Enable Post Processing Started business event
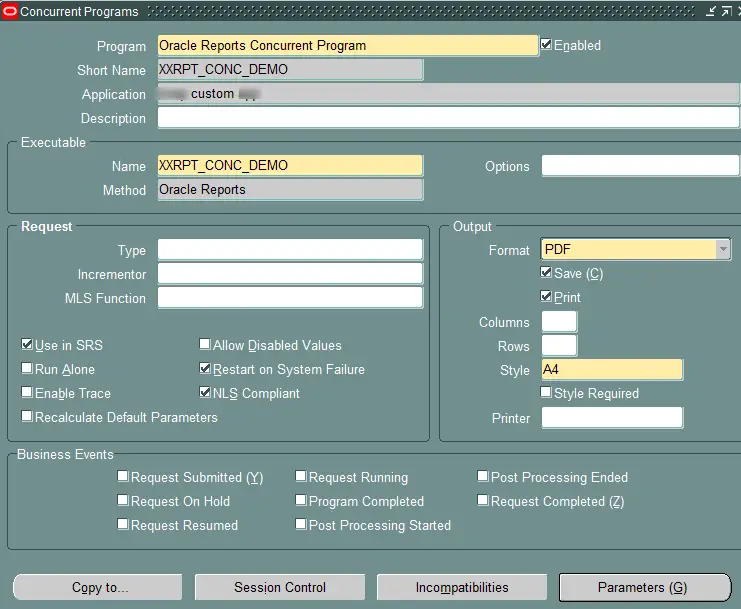Viewport: 741px width, 609px height. coord(301,524)
